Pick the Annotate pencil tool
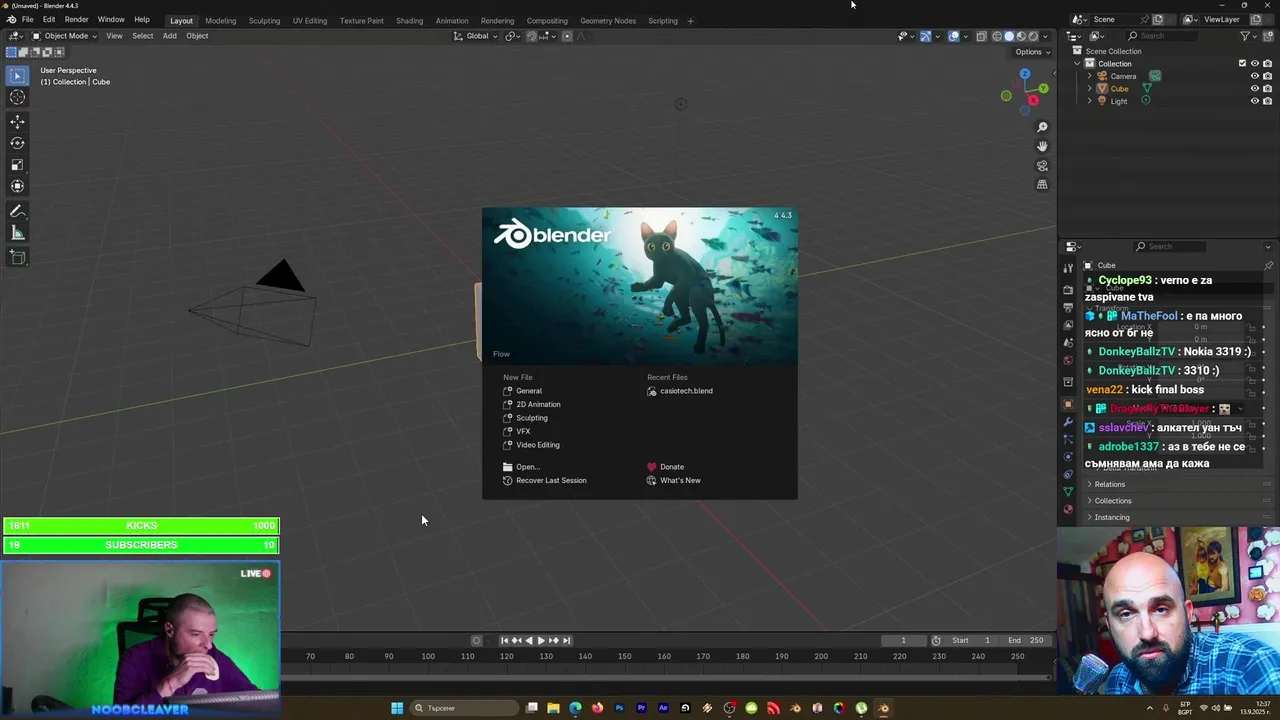This screenshot has width=1280, height=720. (17, 212)
